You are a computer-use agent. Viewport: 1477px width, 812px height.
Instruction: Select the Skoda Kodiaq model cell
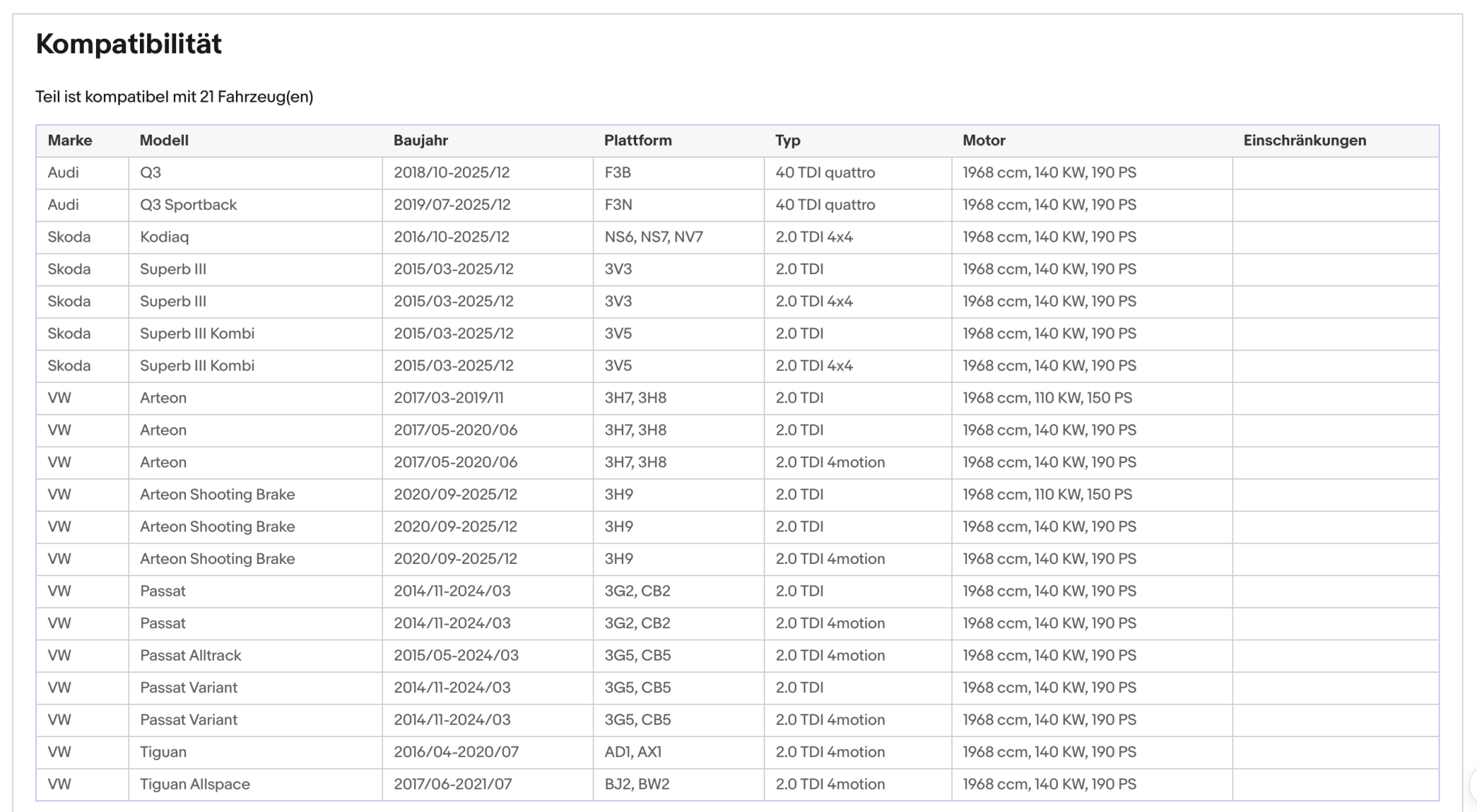point(255,237)
